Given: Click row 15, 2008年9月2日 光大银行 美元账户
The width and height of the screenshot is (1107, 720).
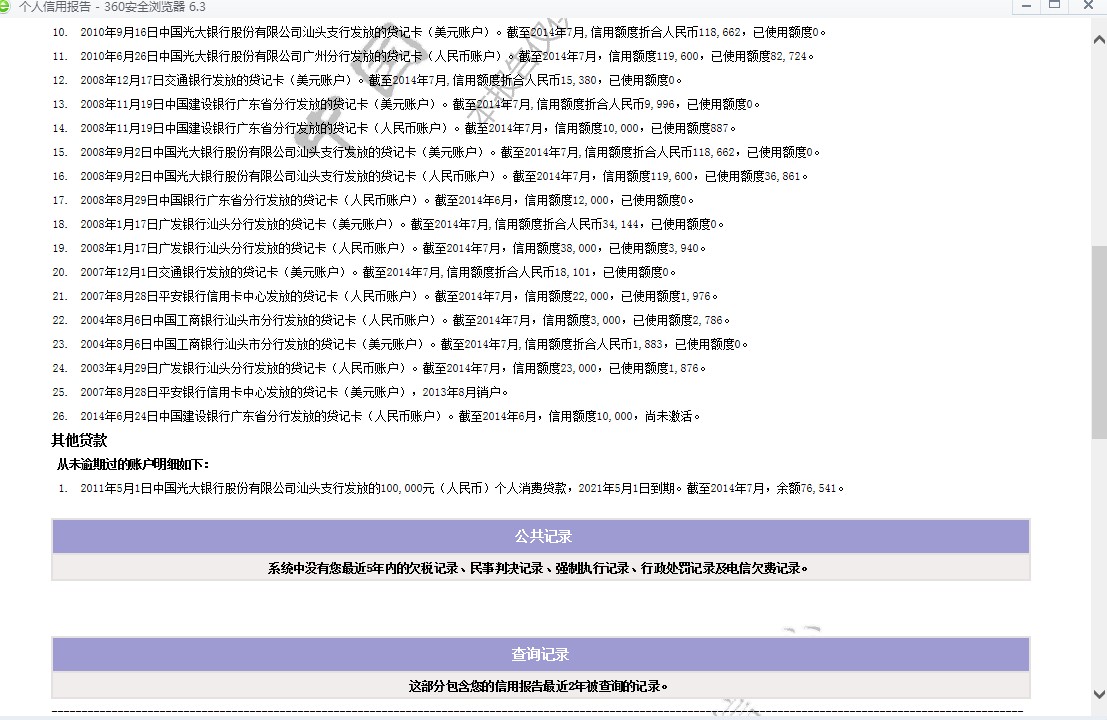Looking at the screenshot, I should click(436, 152).
